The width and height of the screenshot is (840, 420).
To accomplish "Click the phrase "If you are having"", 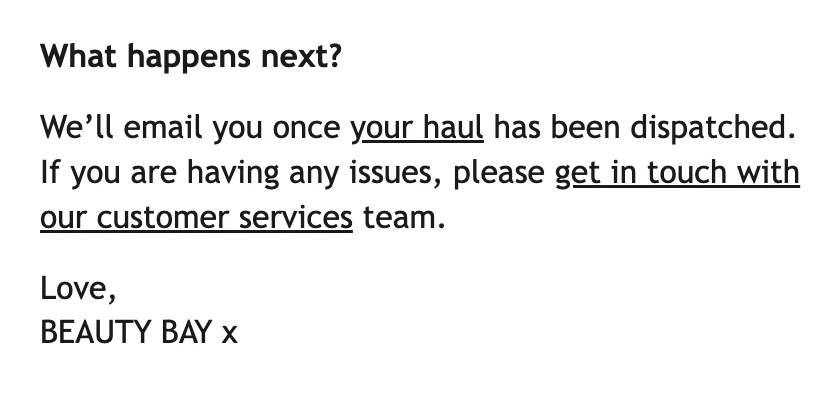I will click(144, 173).
